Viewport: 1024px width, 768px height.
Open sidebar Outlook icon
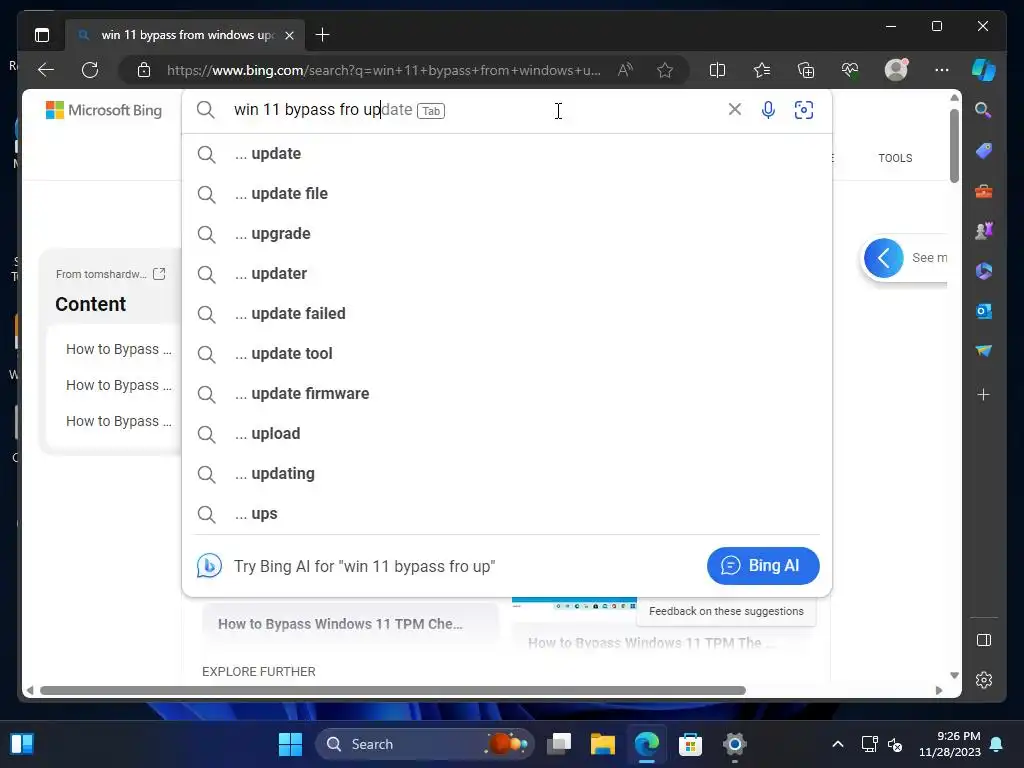[x=984, y=312]
